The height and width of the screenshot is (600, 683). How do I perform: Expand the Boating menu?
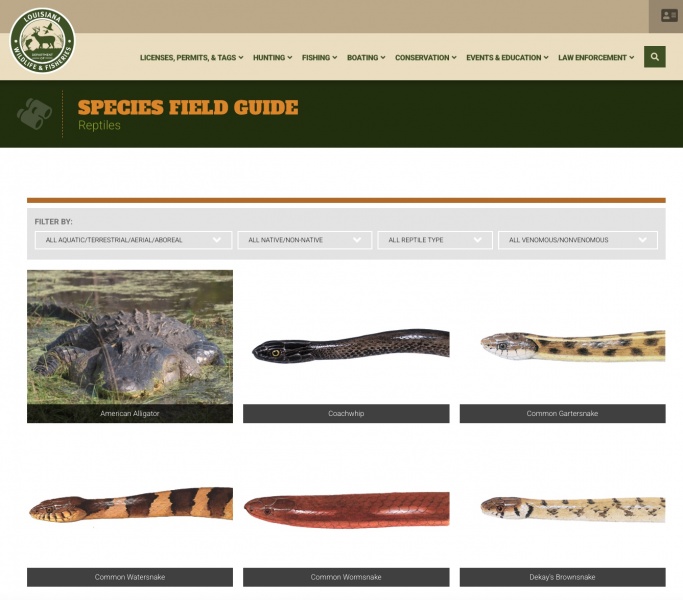366,58
